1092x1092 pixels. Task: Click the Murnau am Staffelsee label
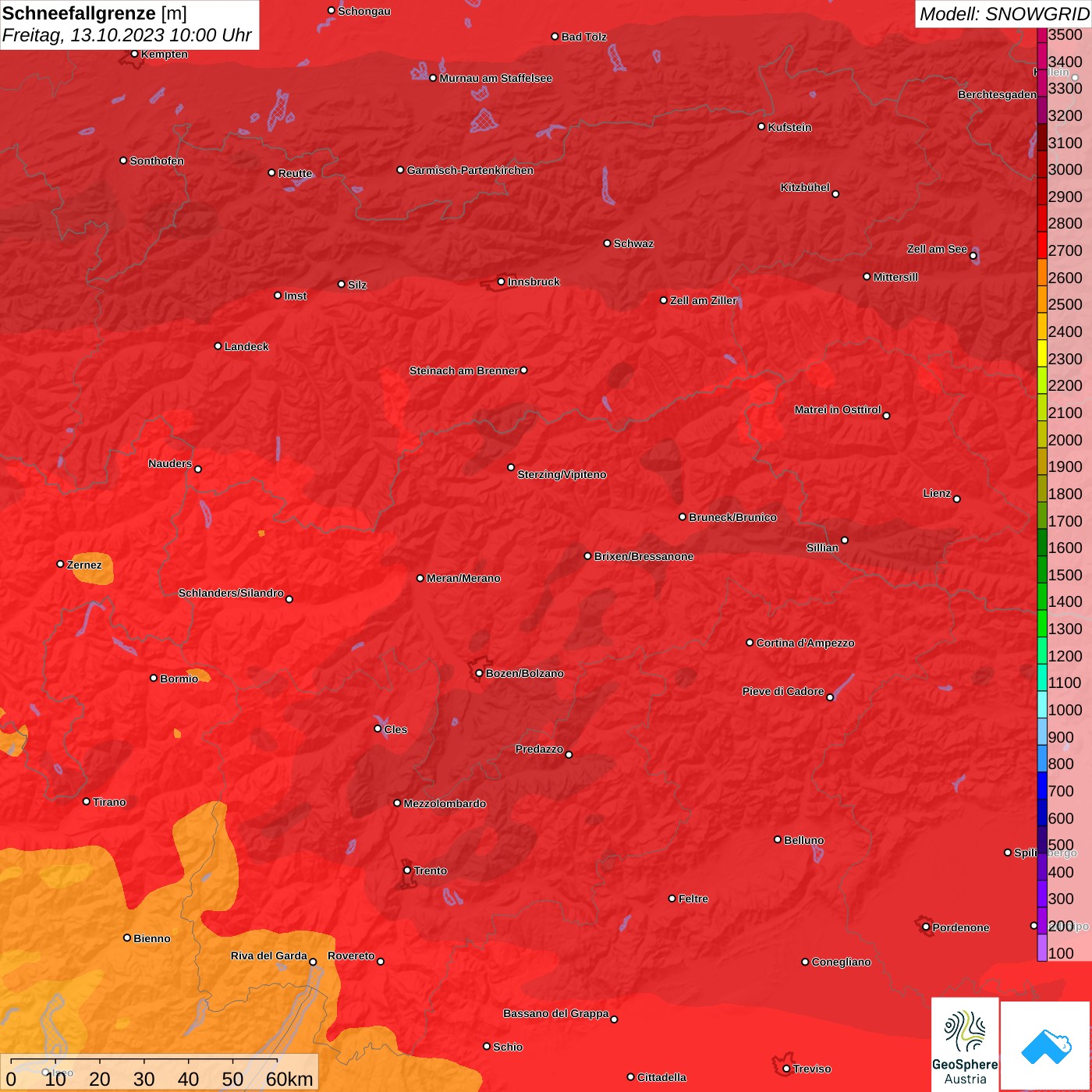(495, 78)
